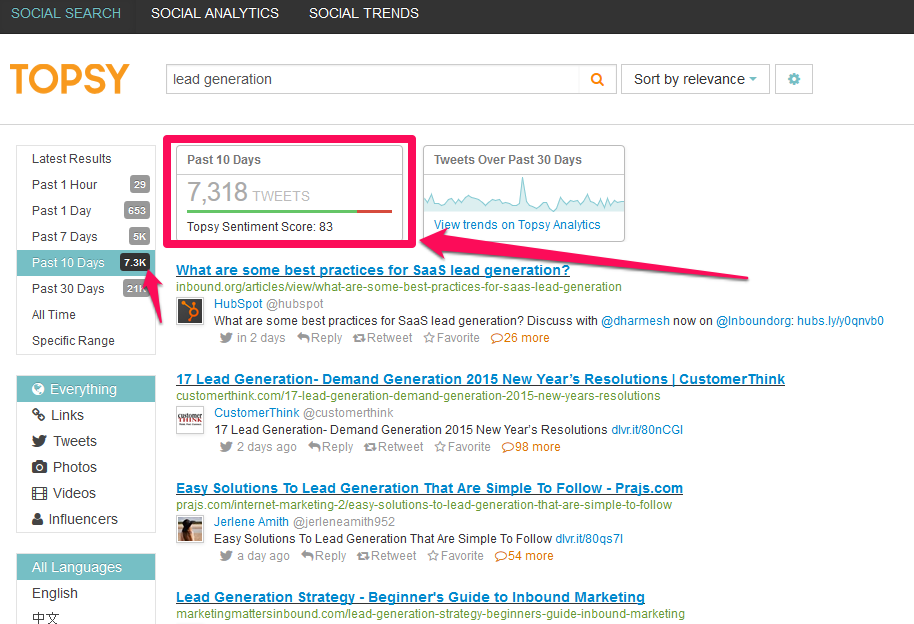Click Twitter bird icon beside '2 days ago'
Screen dimensions: 914x624
point(226,447)
